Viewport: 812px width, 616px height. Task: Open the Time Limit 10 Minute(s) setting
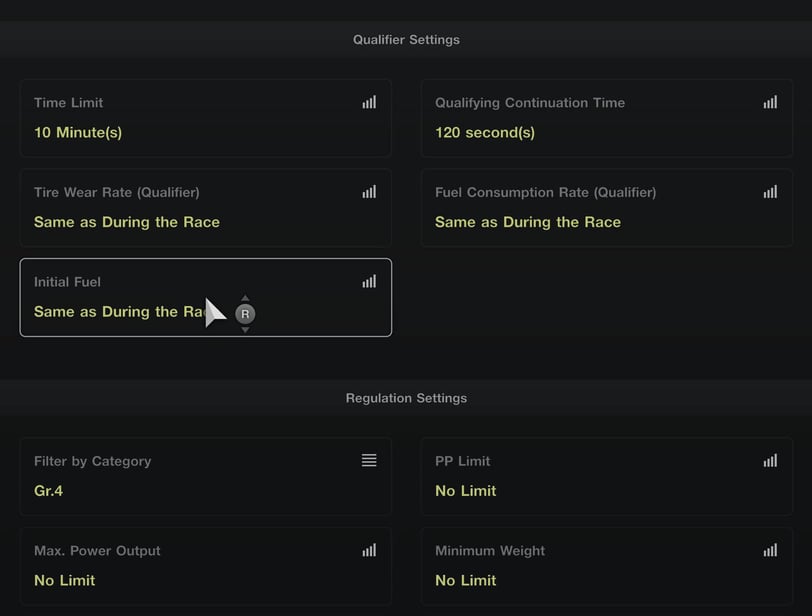78,132
